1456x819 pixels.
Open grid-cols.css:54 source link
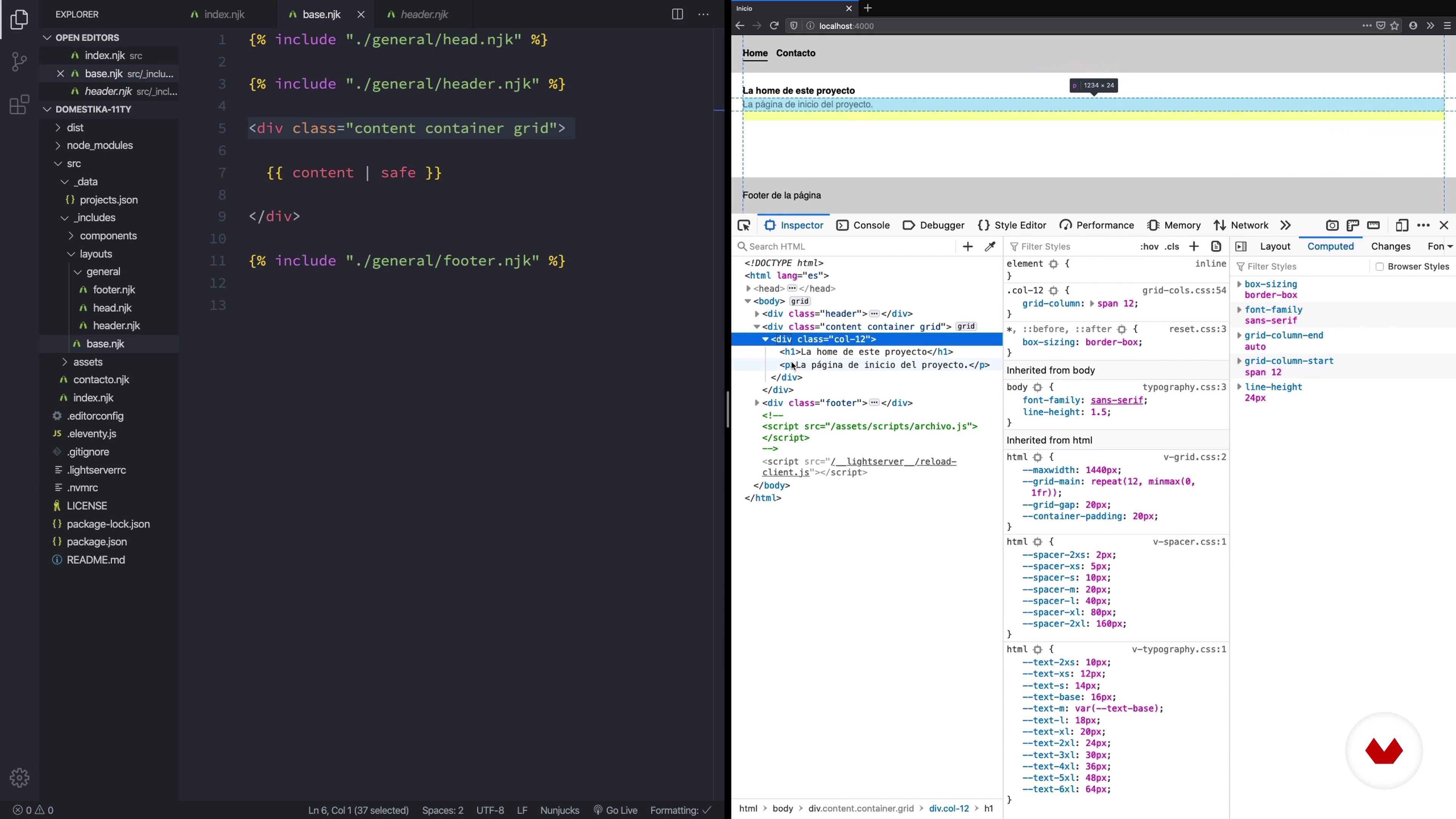point(1184,290)
